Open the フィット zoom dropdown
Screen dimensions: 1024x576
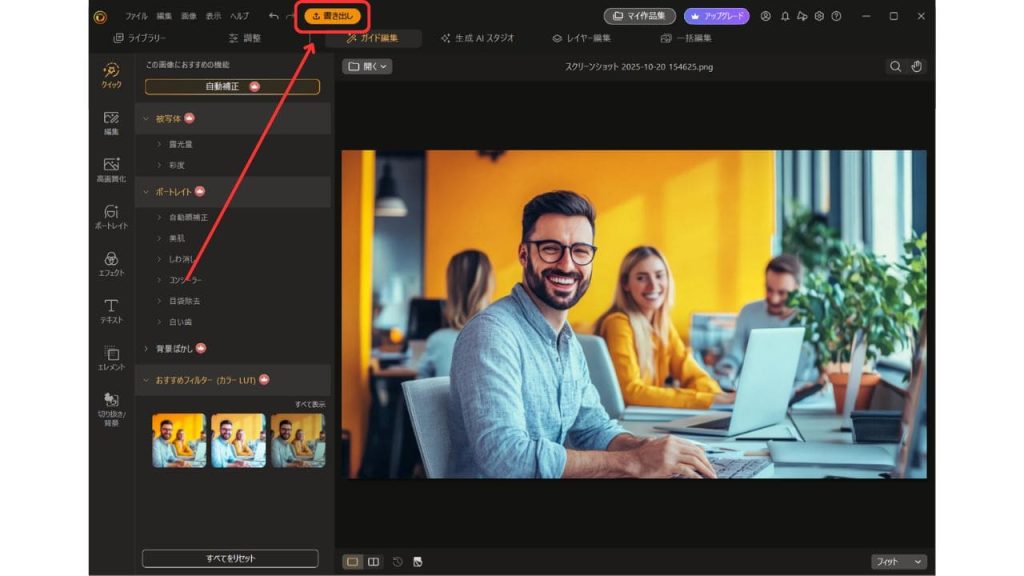(898, 562)
